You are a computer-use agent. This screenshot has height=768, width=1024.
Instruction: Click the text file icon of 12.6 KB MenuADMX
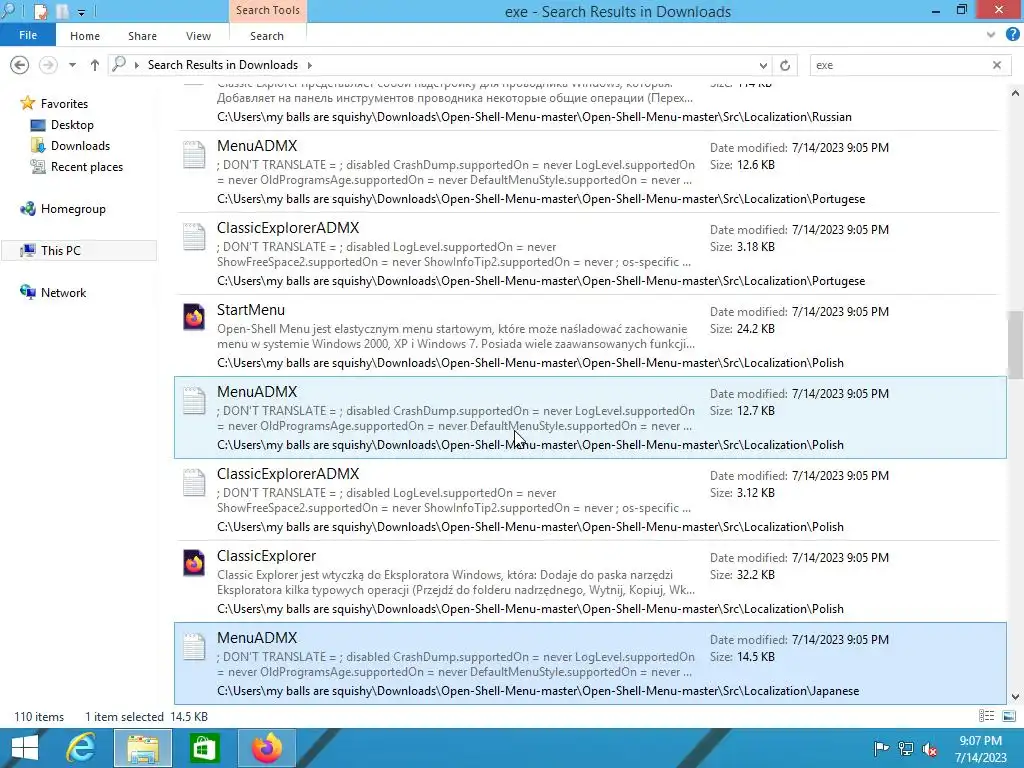pos(194,155)
